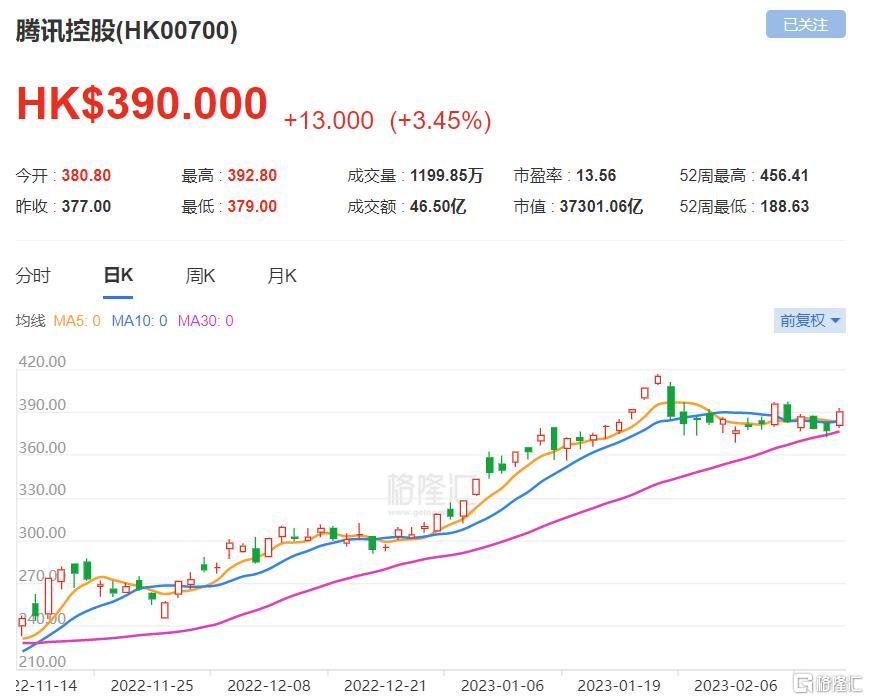Click the 2022-12-08 date axis label
The height and width of the screenshot is (700, 869).
pyautogui.click(x=269, y=686)
